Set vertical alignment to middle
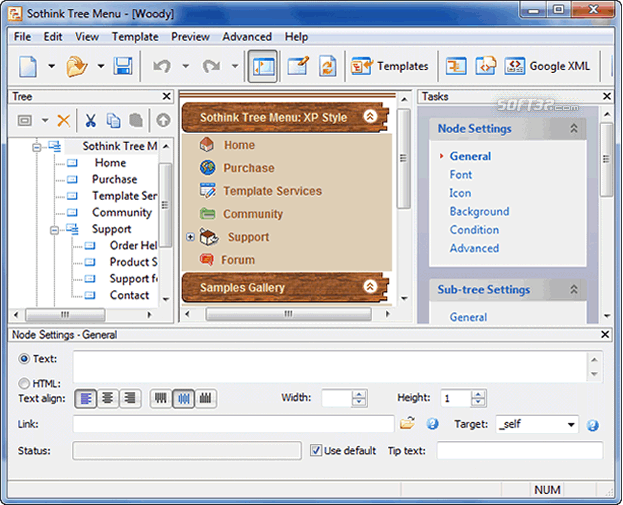 click(x=183, y=398)
